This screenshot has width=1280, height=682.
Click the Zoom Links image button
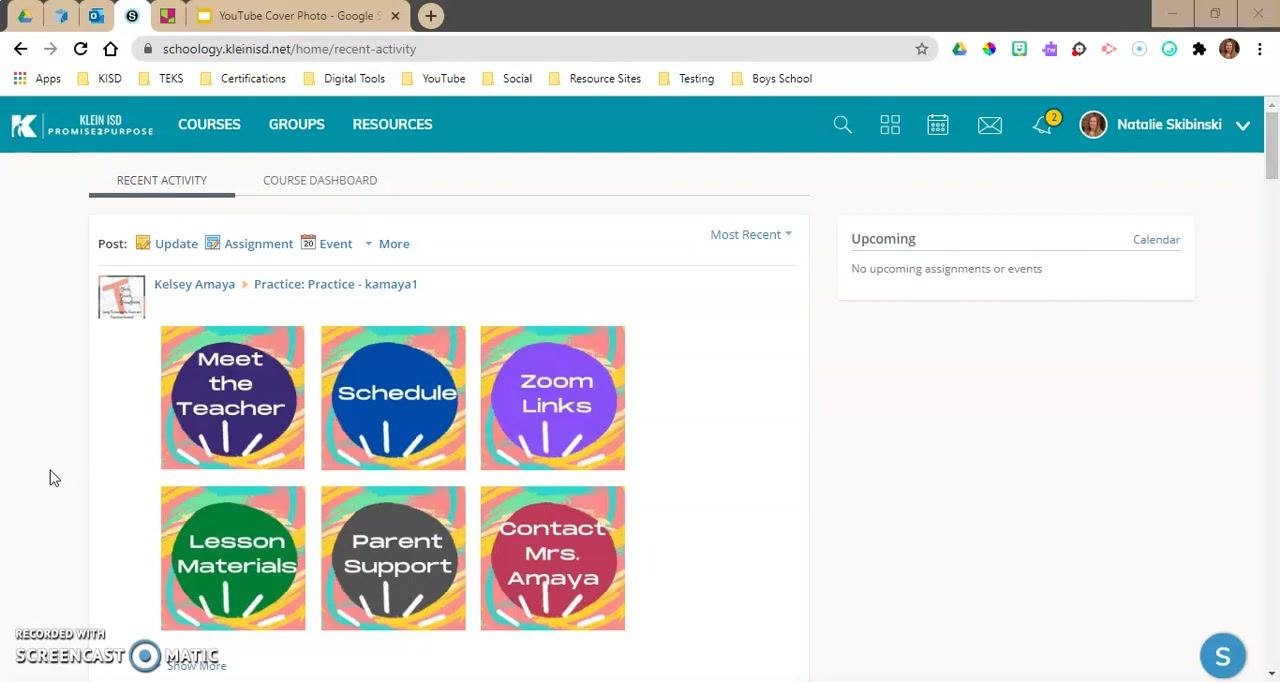click(553, 398)
